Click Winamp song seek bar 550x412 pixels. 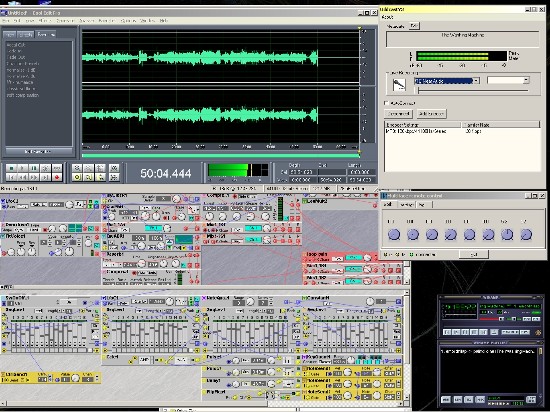coord(492,326)
